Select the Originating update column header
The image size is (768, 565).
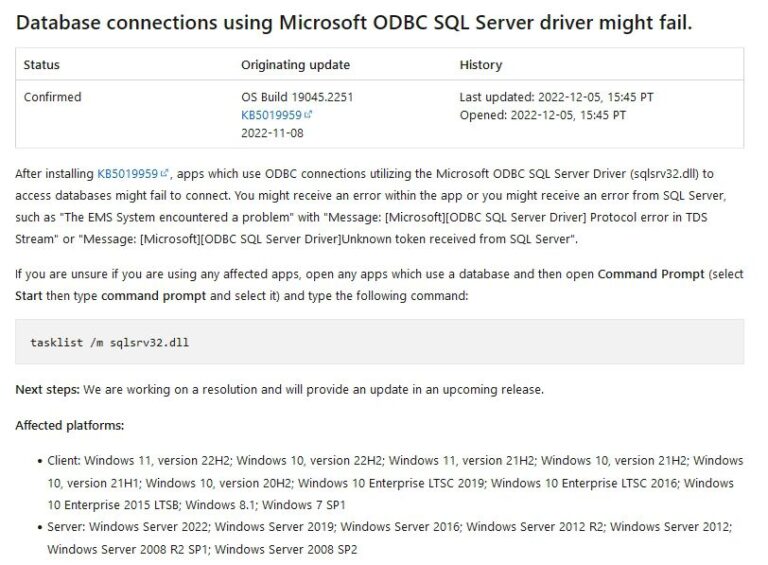(x=295, y=65)
